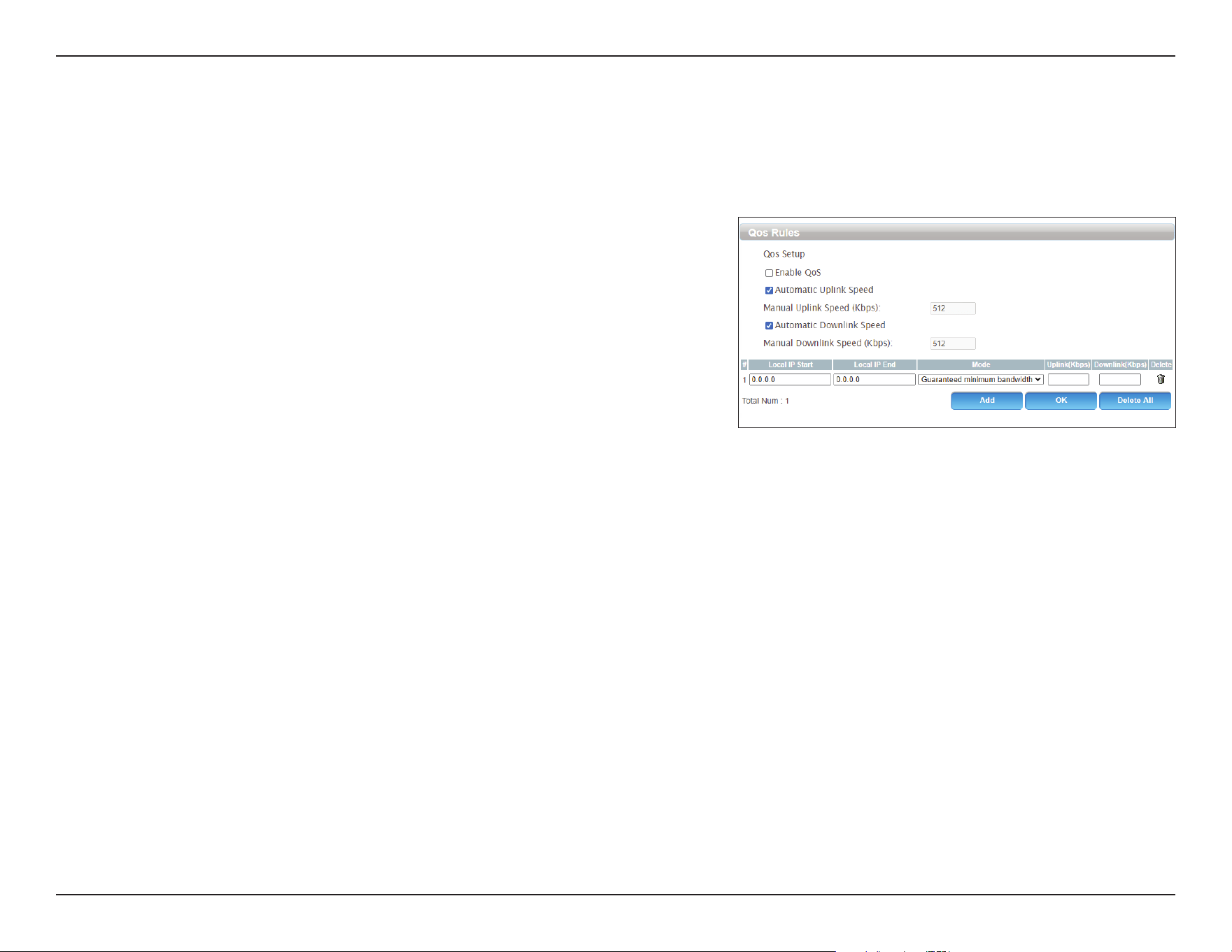Open the Guaranteed minimum bandwidth mode dropdown

click(981, 379)
